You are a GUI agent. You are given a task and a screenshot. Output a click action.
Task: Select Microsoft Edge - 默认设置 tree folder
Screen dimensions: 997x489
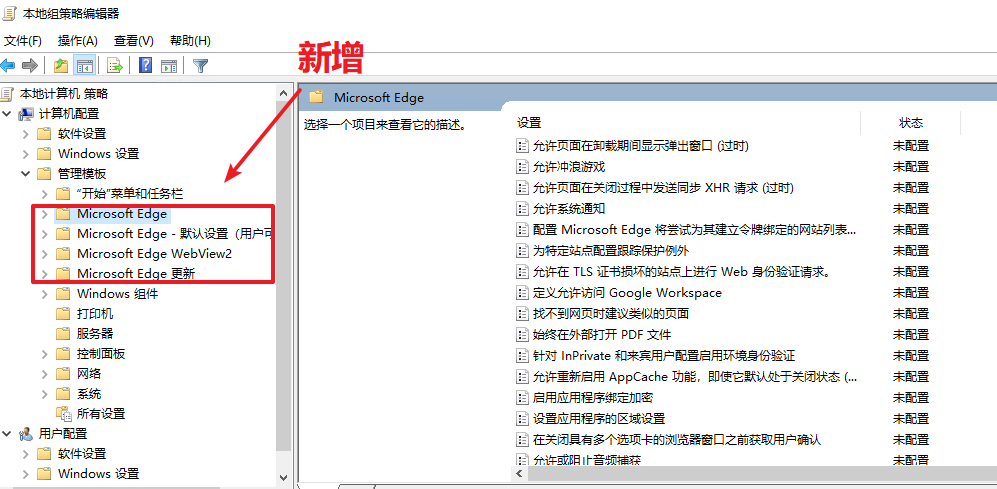(x=176, y=234)
